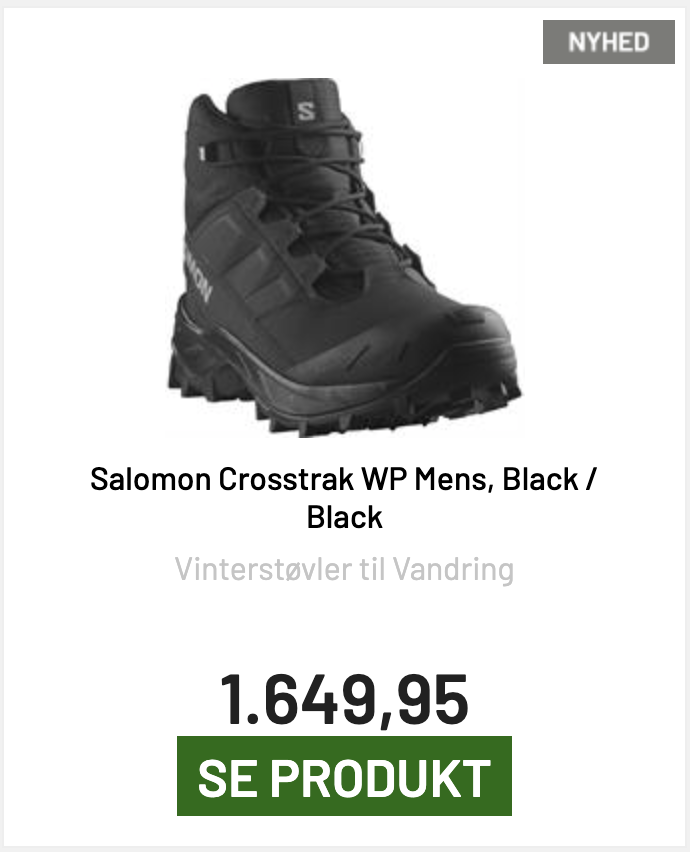Click the green SE PRODUKT button

[344, 777]
